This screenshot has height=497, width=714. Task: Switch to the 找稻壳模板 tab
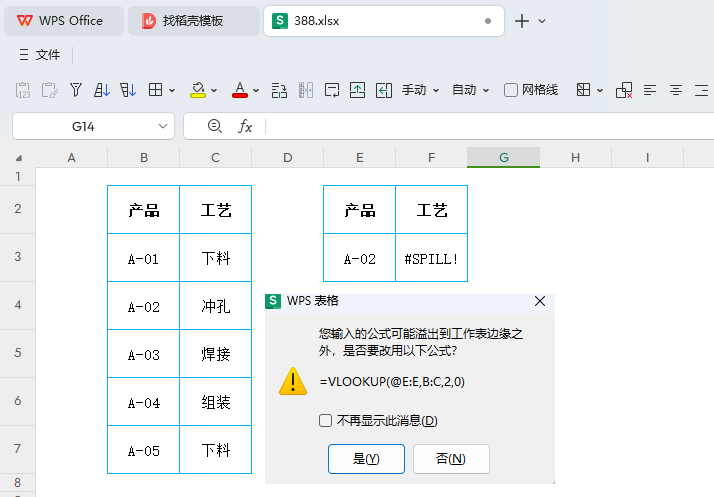coord(194,21)
